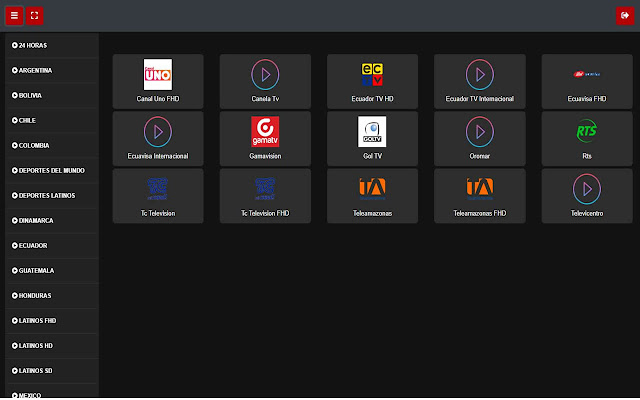Select DEPORTES LATINOS category
The image size is (640, 400).
[52, 196]
